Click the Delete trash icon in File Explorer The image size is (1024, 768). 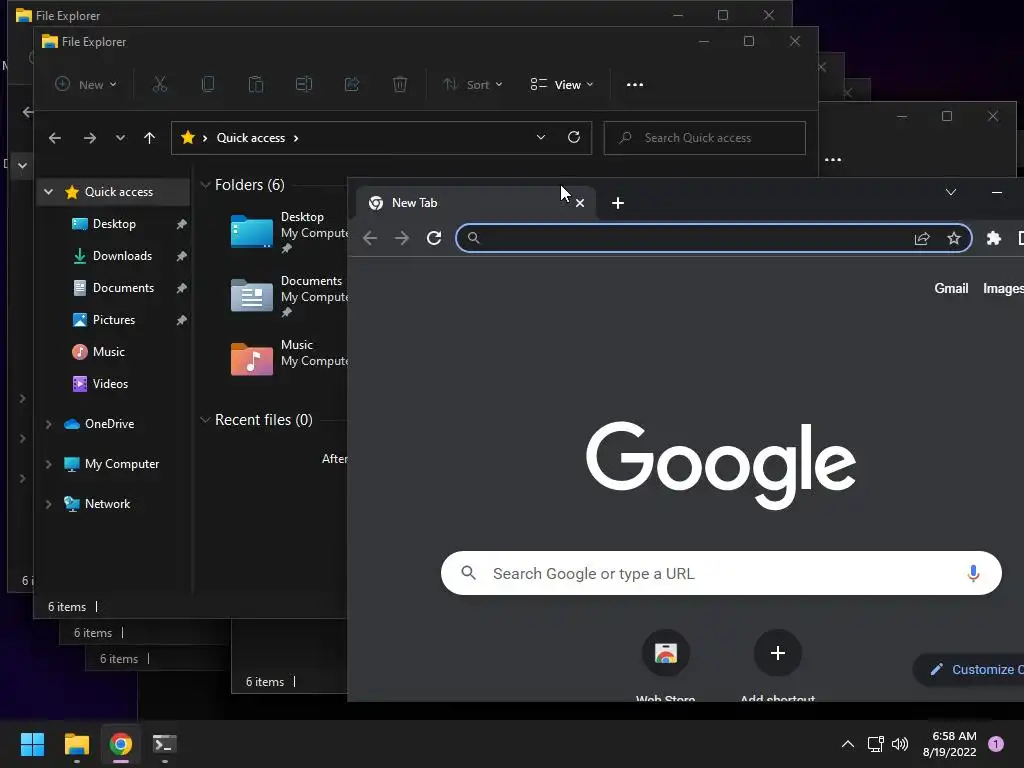400,84
